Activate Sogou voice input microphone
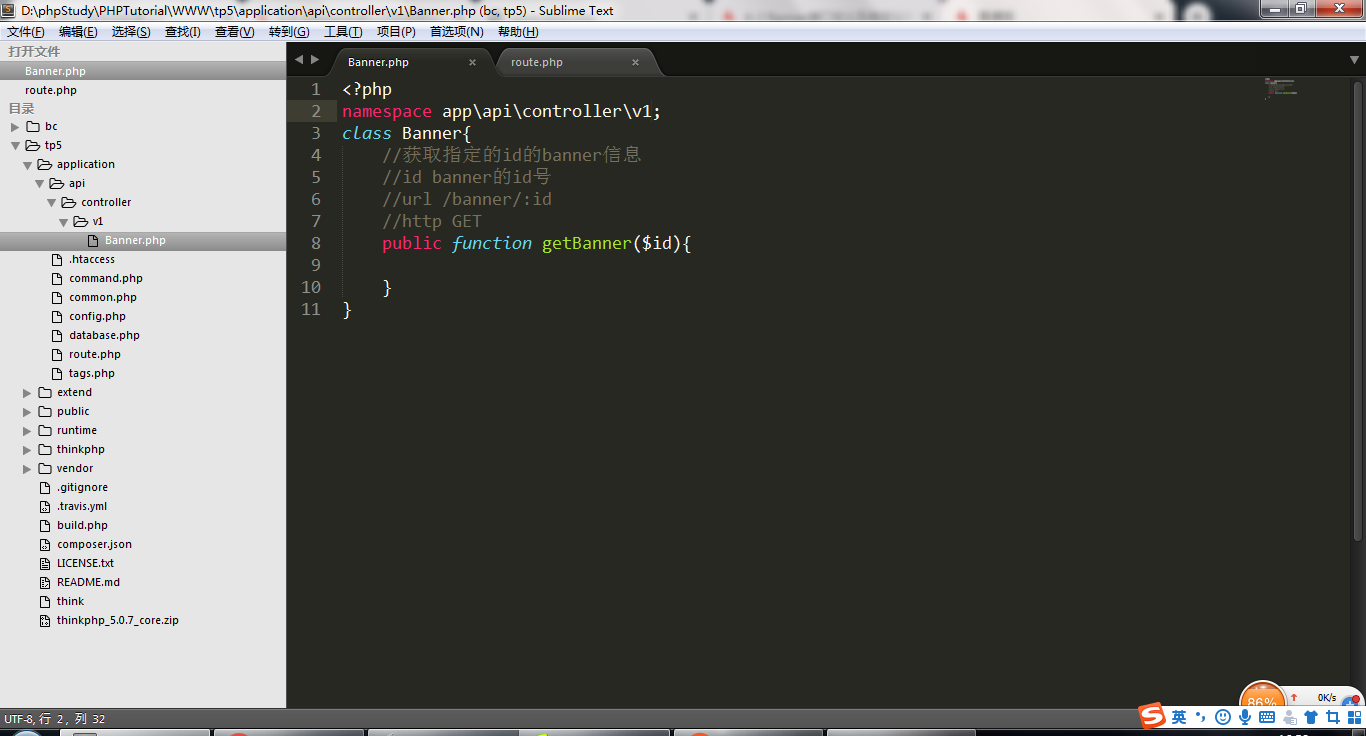 pos(1245,717)
